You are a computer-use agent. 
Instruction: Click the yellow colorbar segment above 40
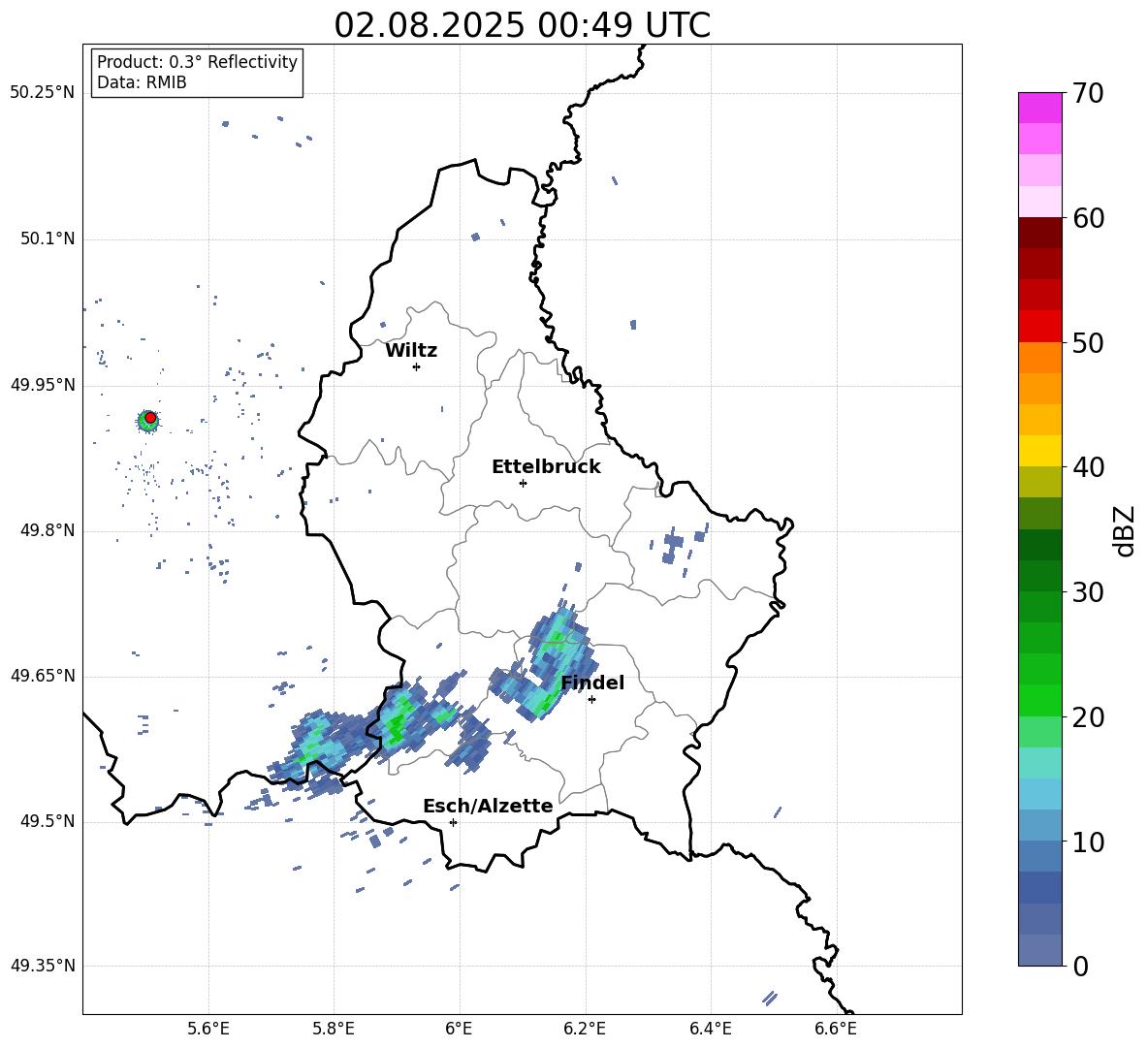point(1039,451)
